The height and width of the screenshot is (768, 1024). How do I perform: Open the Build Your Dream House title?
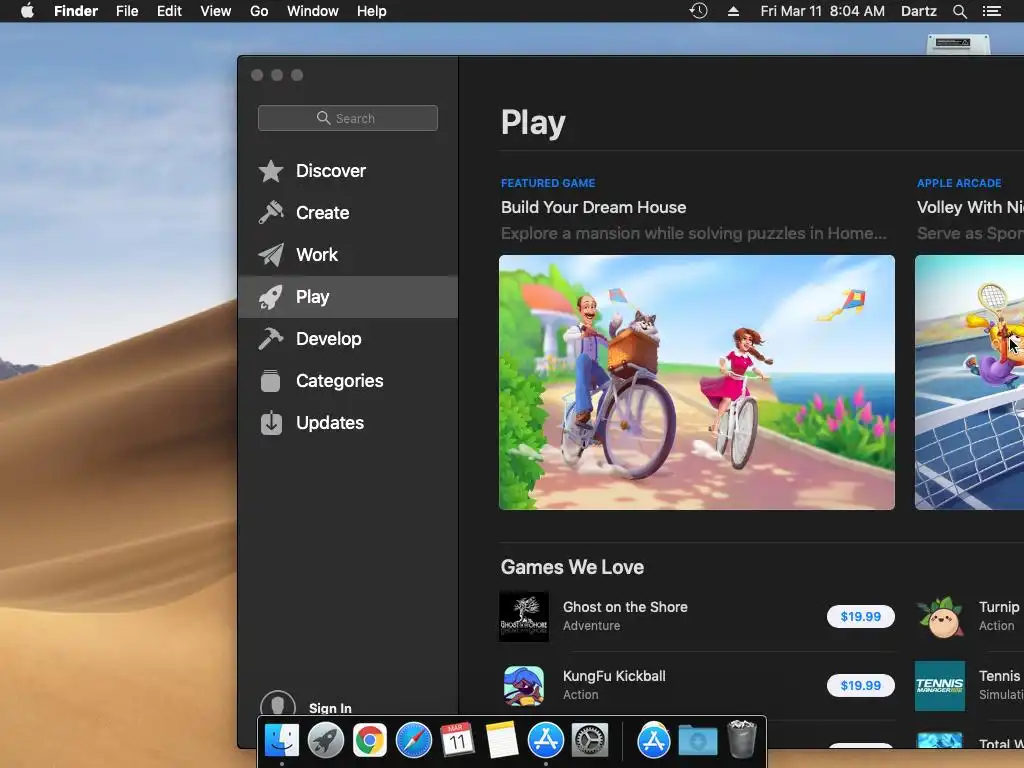(x=593, y=208)
